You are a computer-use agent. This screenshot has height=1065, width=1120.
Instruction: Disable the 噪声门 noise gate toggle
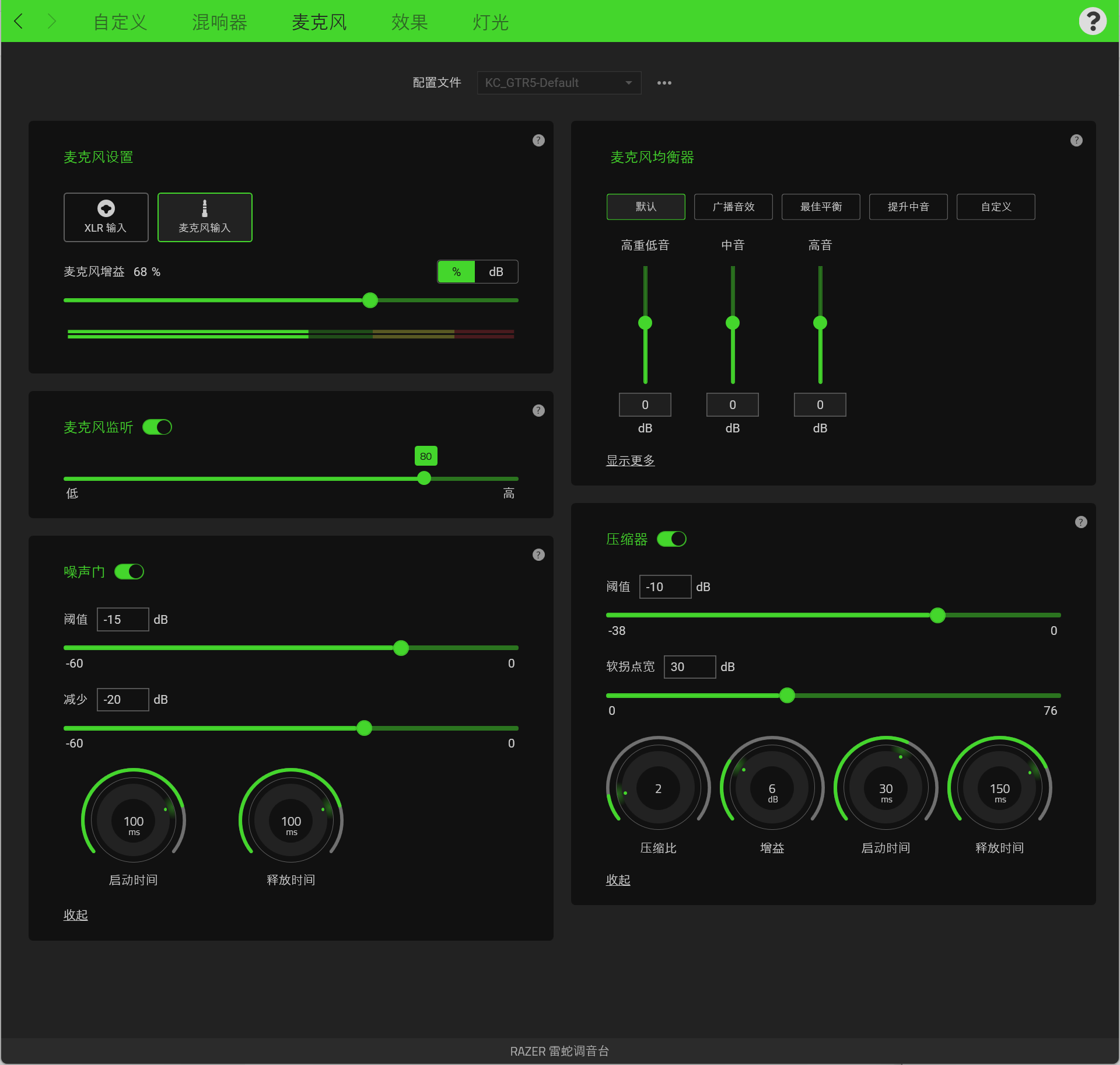129,572
